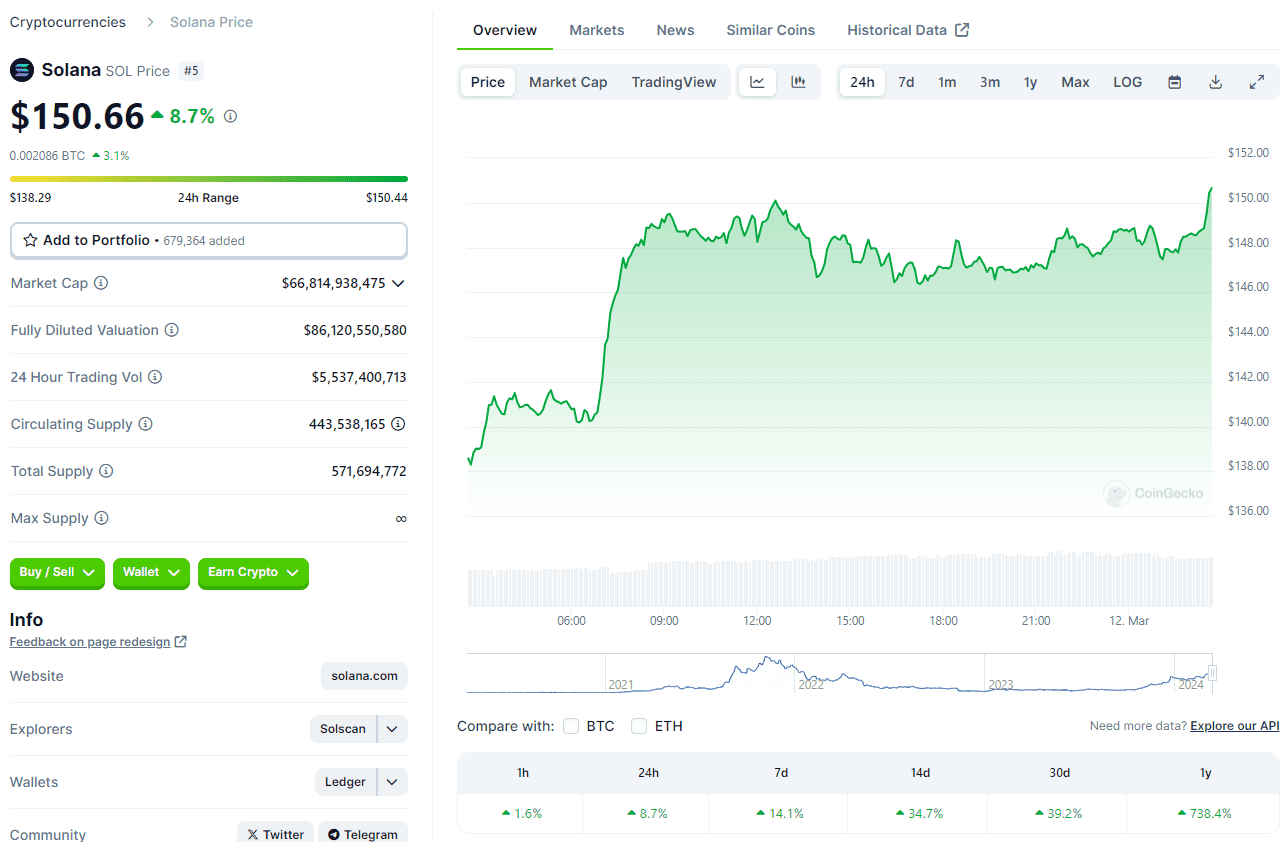Click the Solana logo icon
Viewport: 1287px width, 842px height.
point(22,70)
